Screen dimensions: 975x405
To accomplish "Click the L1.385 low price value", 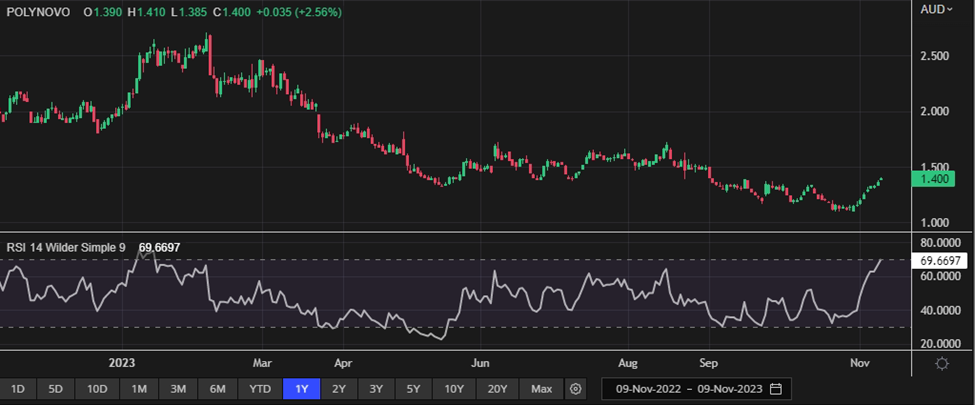I will pyautogui.click(x=189, y=12).
